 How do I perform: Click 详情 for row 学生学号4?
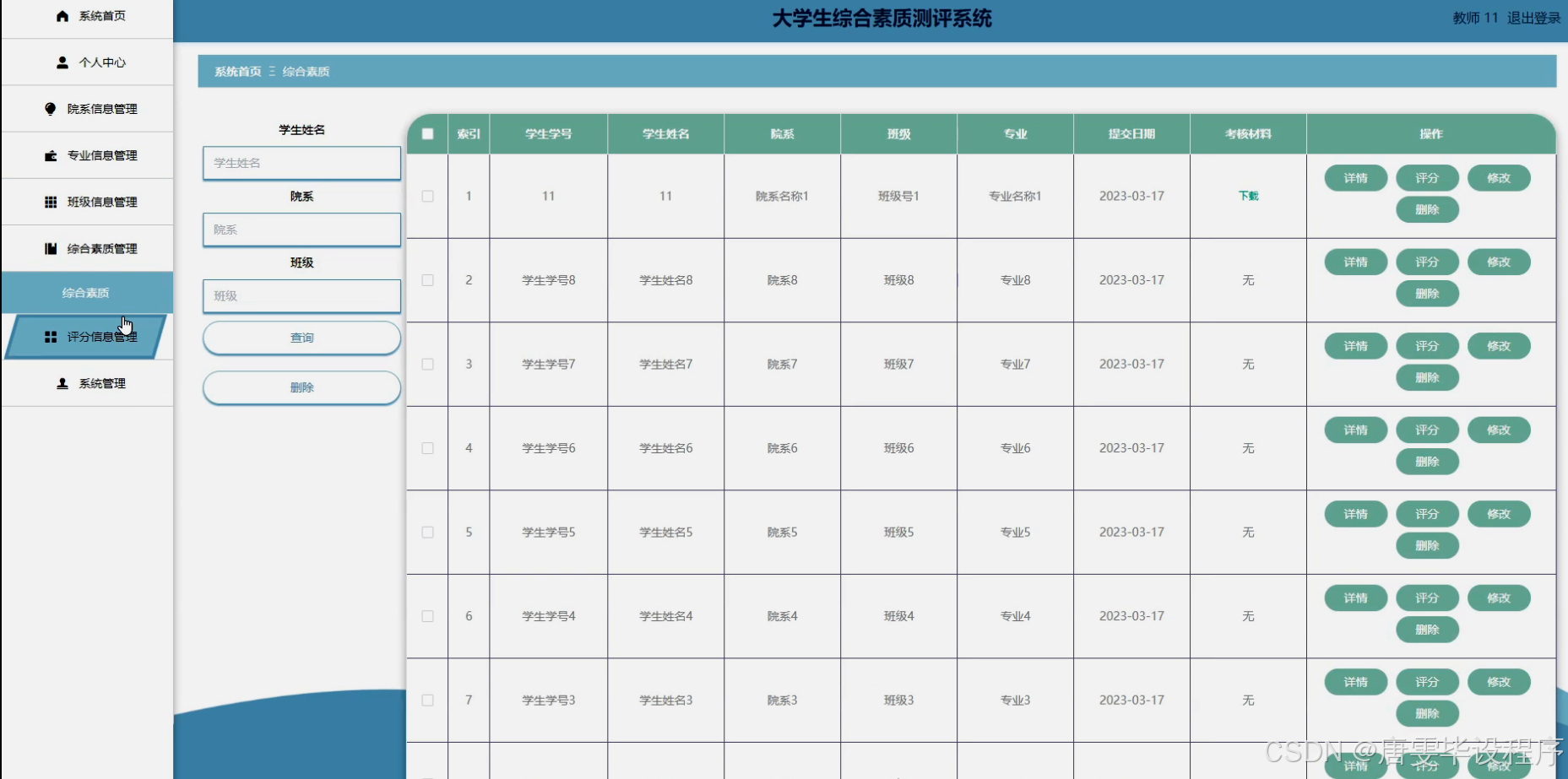pos(1355,598)
